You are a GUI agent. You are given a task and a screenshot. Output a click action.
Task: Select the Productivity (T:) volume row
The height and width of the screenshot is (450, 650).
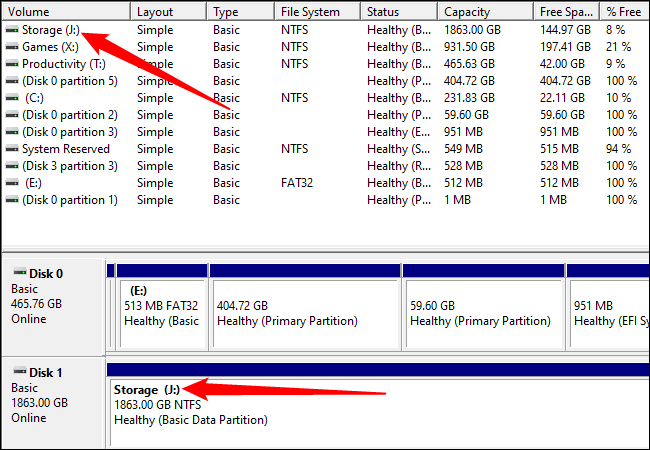point(325,64)
